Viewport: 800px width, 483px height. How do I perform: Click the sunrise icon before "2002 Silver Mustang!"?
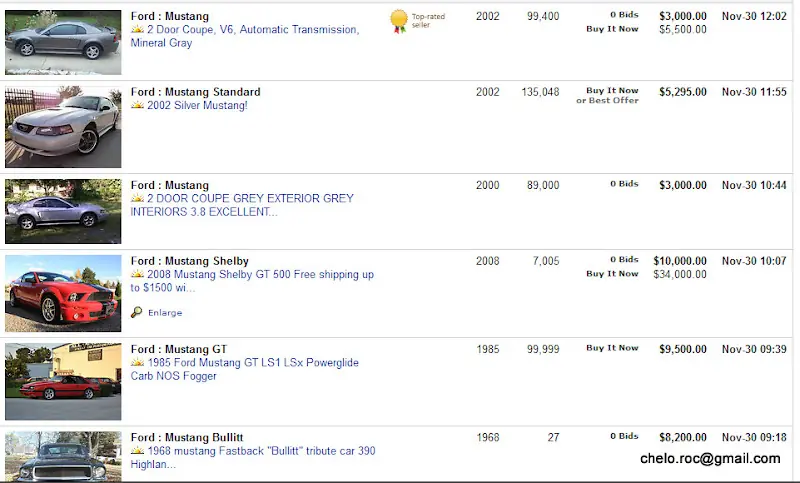[137, 106]
